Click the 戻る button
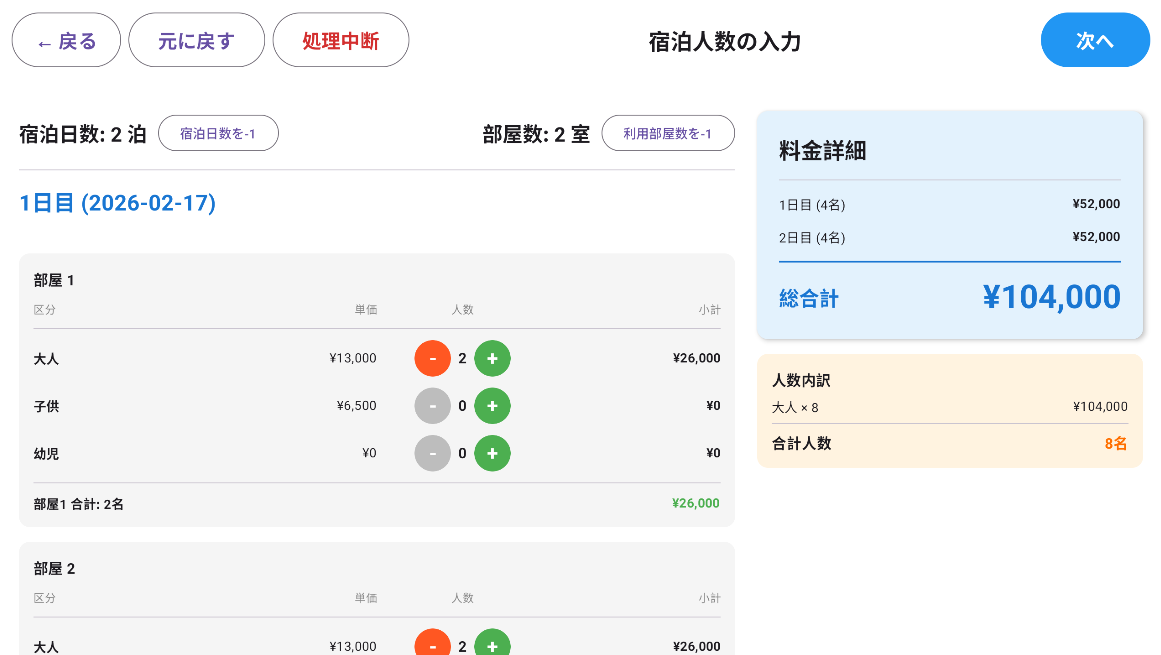 pyautogui.click(x=66, y=40)
